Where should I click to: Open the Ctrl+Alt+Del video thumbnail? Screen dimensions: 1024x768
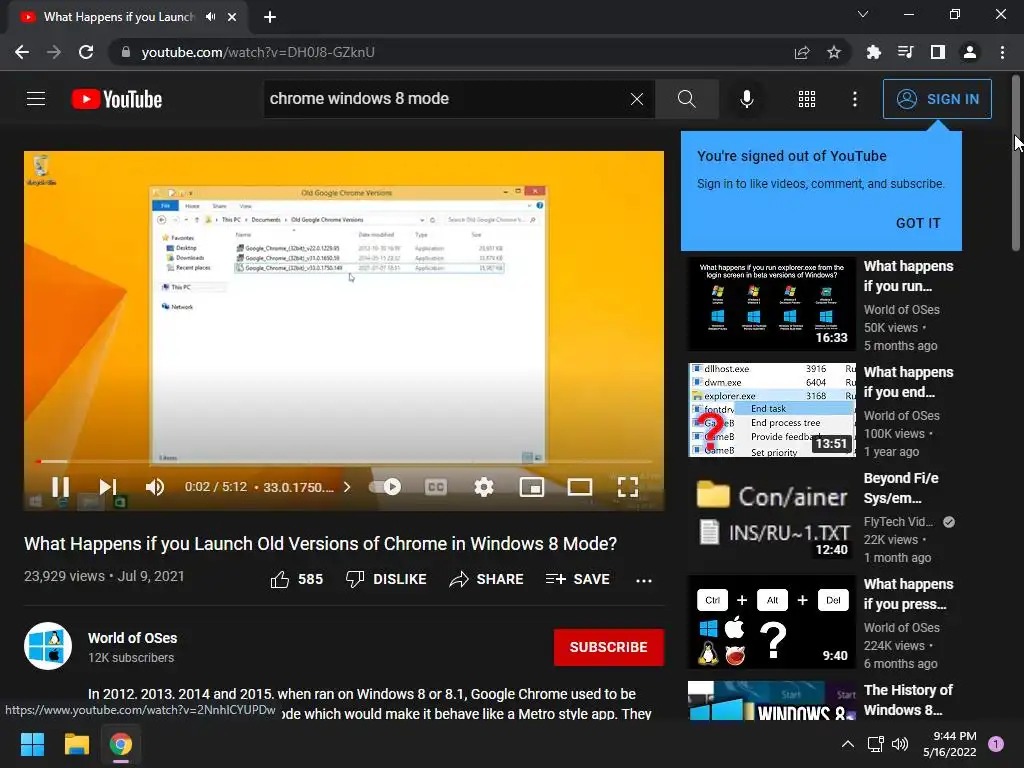tap(772, 622)
